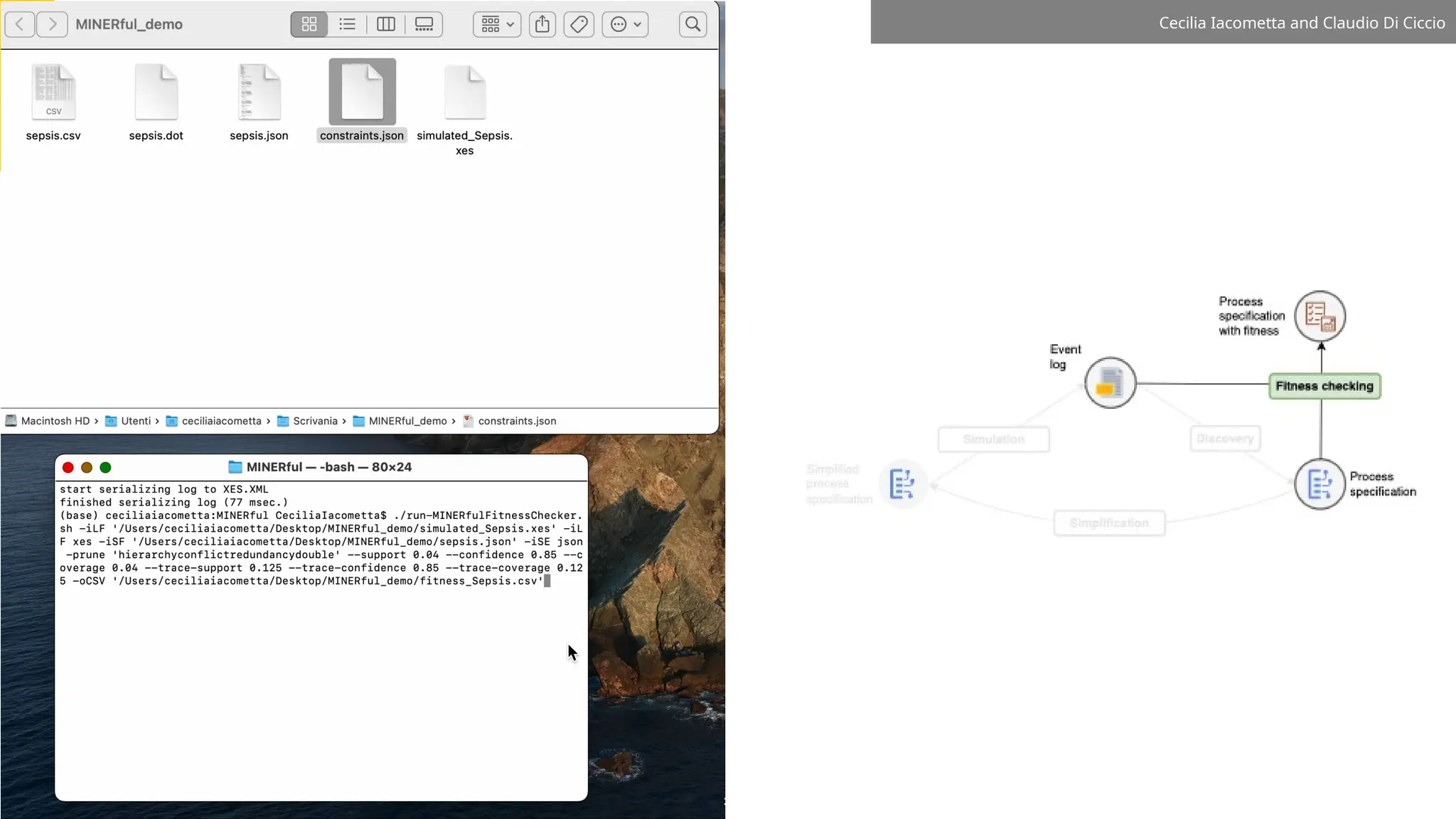Click the Event log diagram node
The width and height of the screenshot is (1456, 819).
click(1110, 383)
